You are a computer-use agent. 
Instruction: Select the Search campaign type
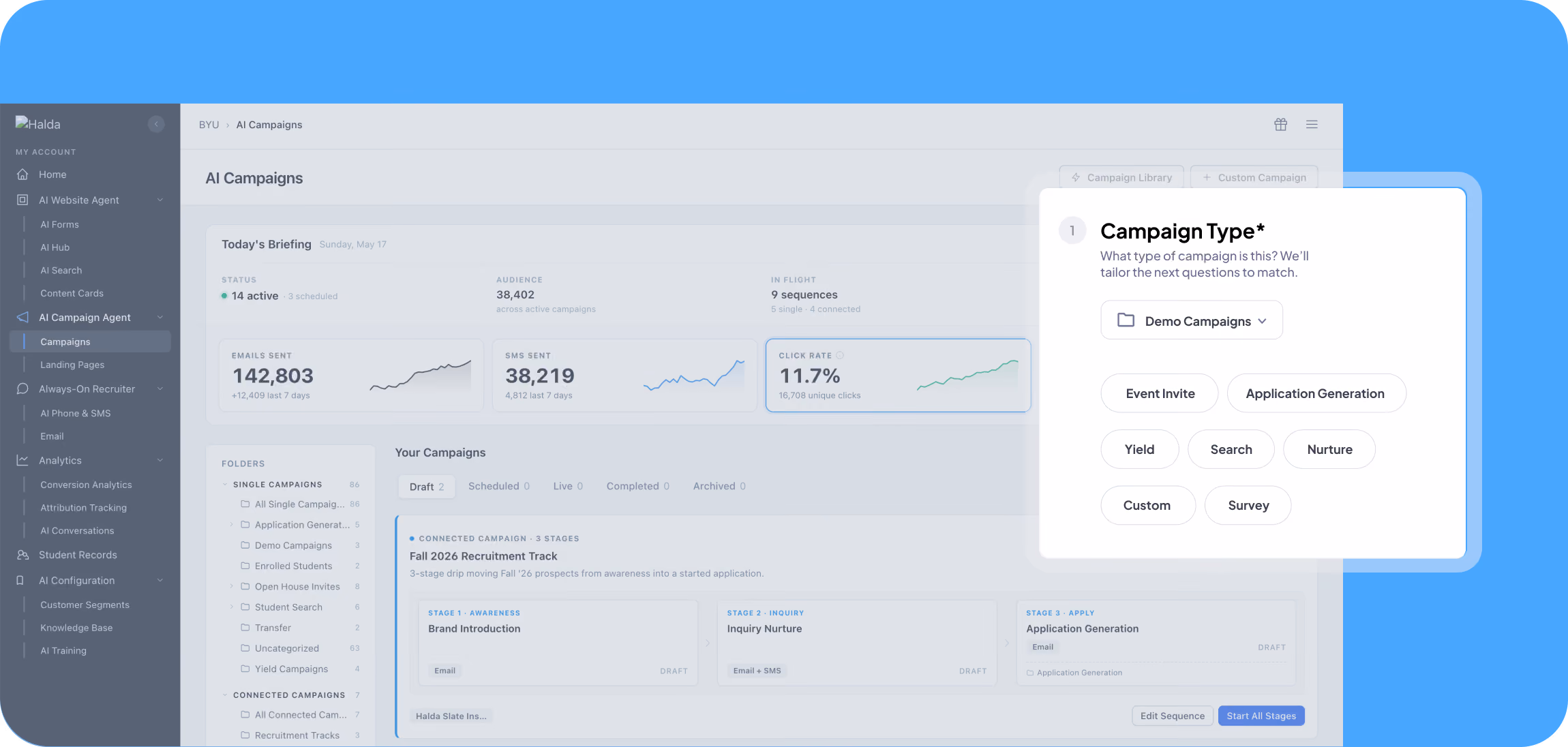point(1231,449)
